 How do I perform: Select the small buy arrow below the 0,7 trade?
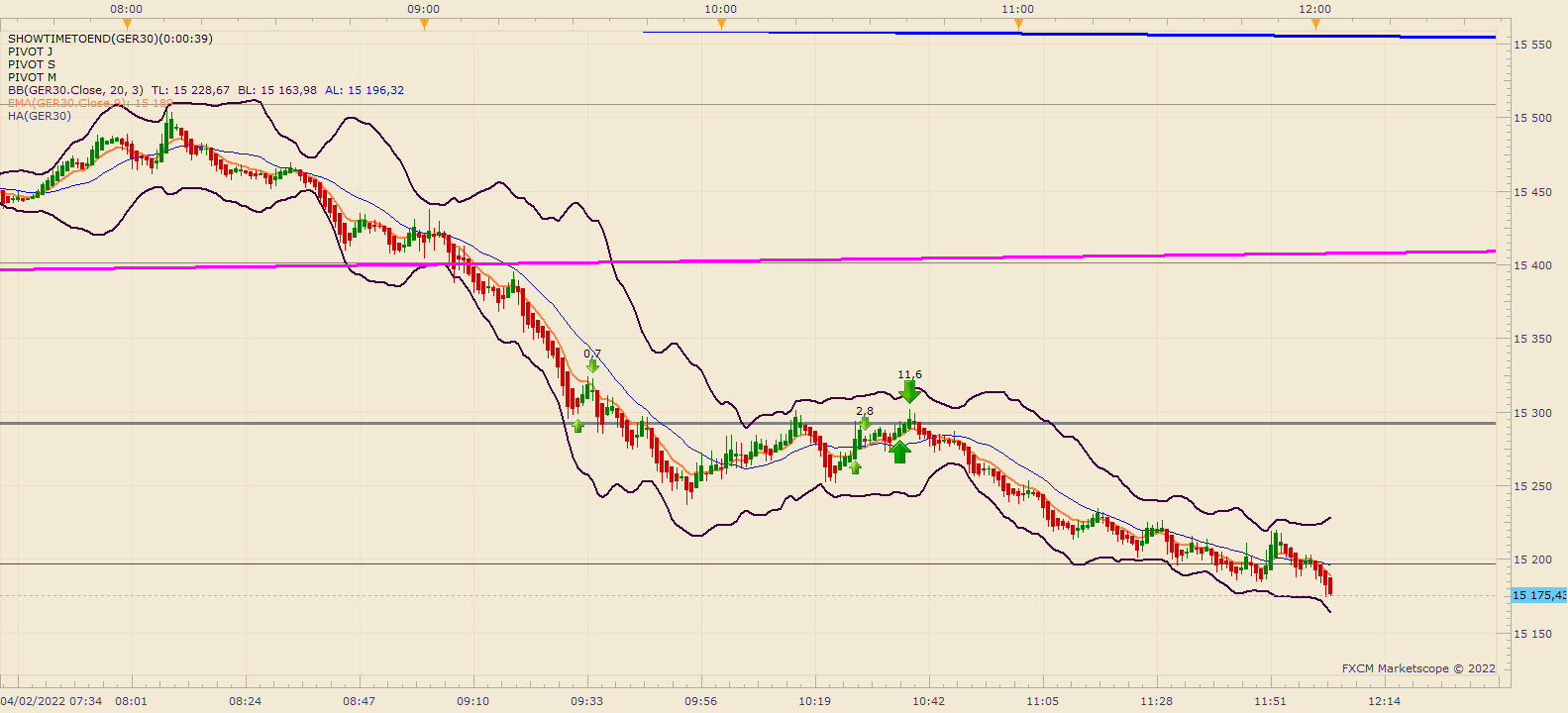coord(578,426)
